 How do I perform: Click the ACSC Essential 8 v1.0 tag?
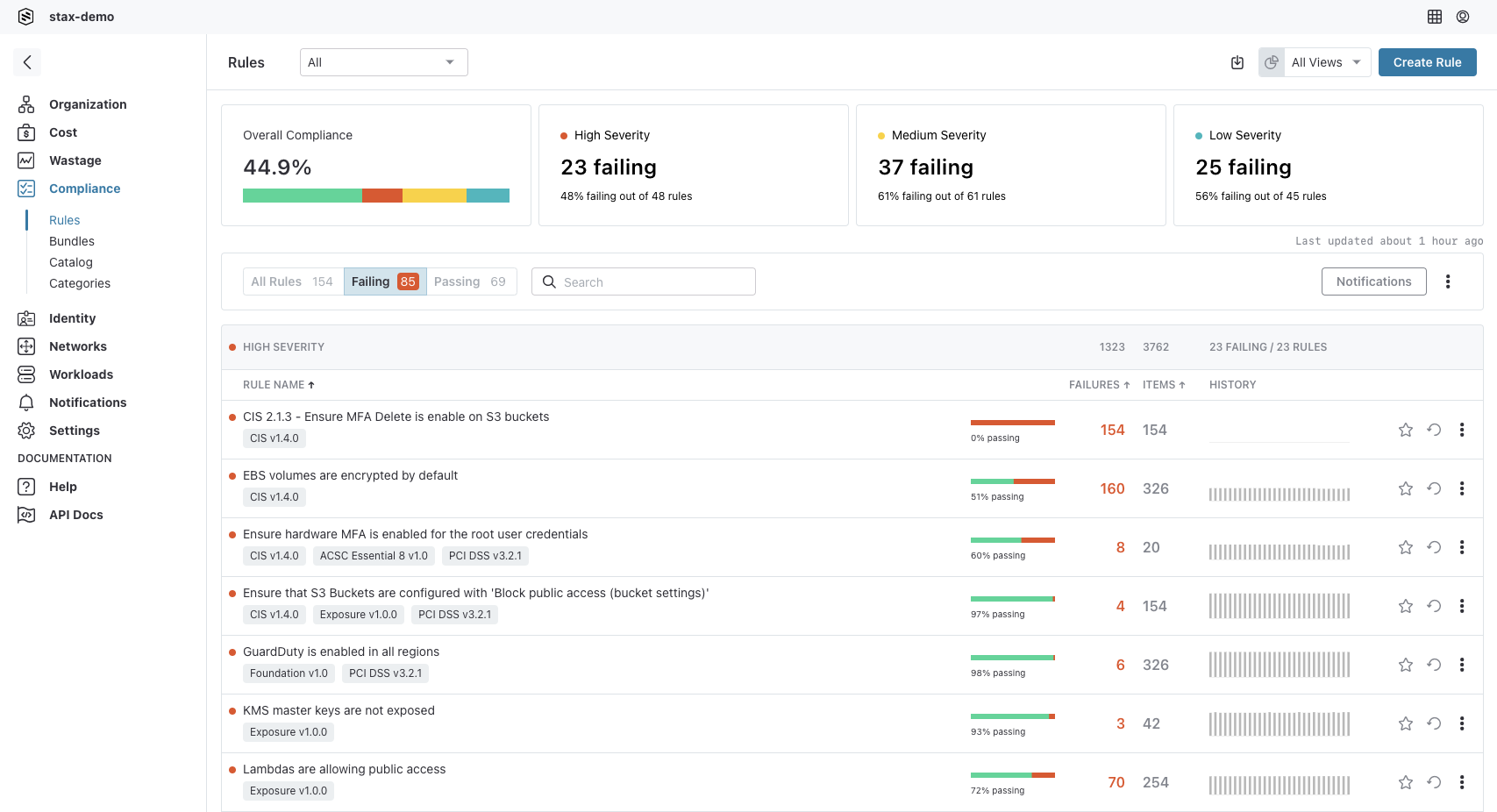(x=374, y=556)
